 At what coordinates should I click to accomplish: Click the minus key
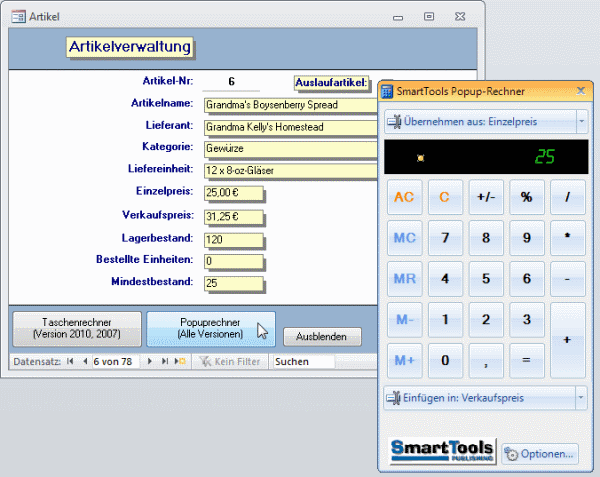tap(568, 279)
